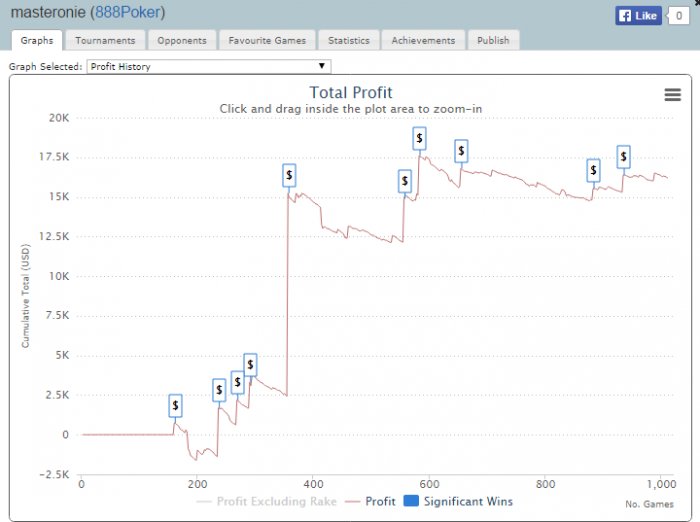Click the blue Significant Wins legend swatch

click(x=411, y=501)
